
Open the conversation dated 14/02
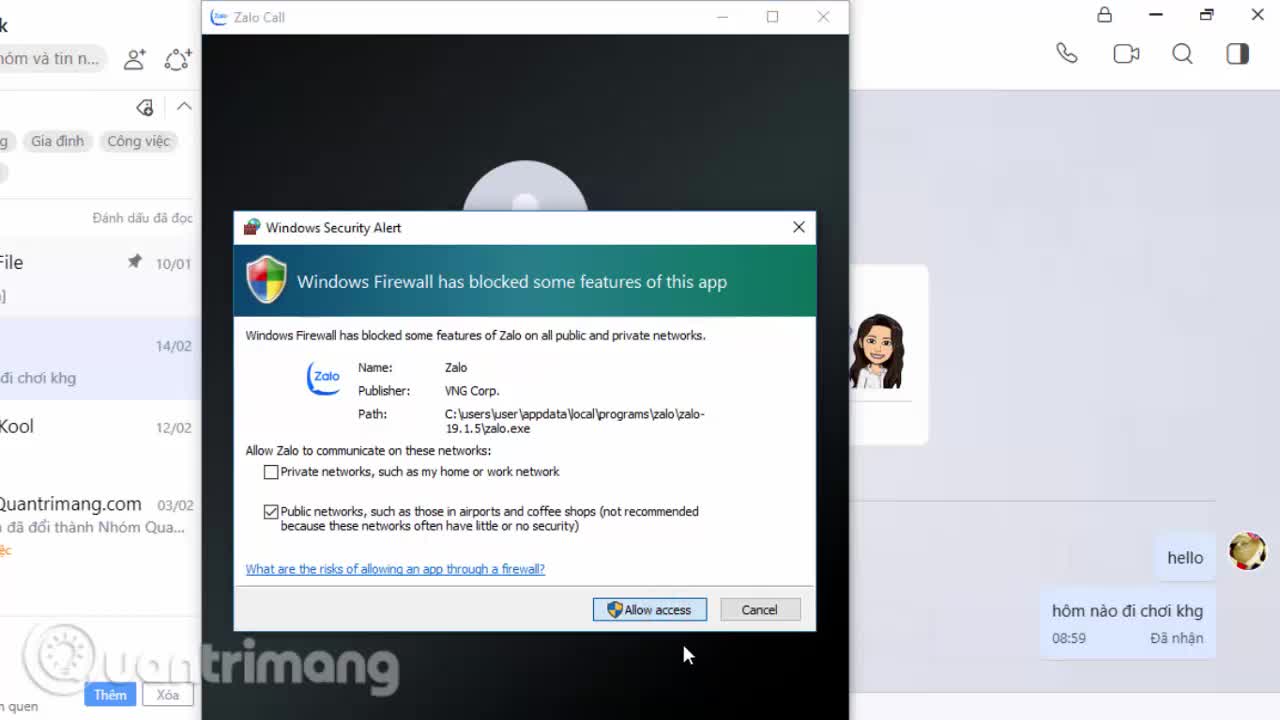click(x=100, y=359)
